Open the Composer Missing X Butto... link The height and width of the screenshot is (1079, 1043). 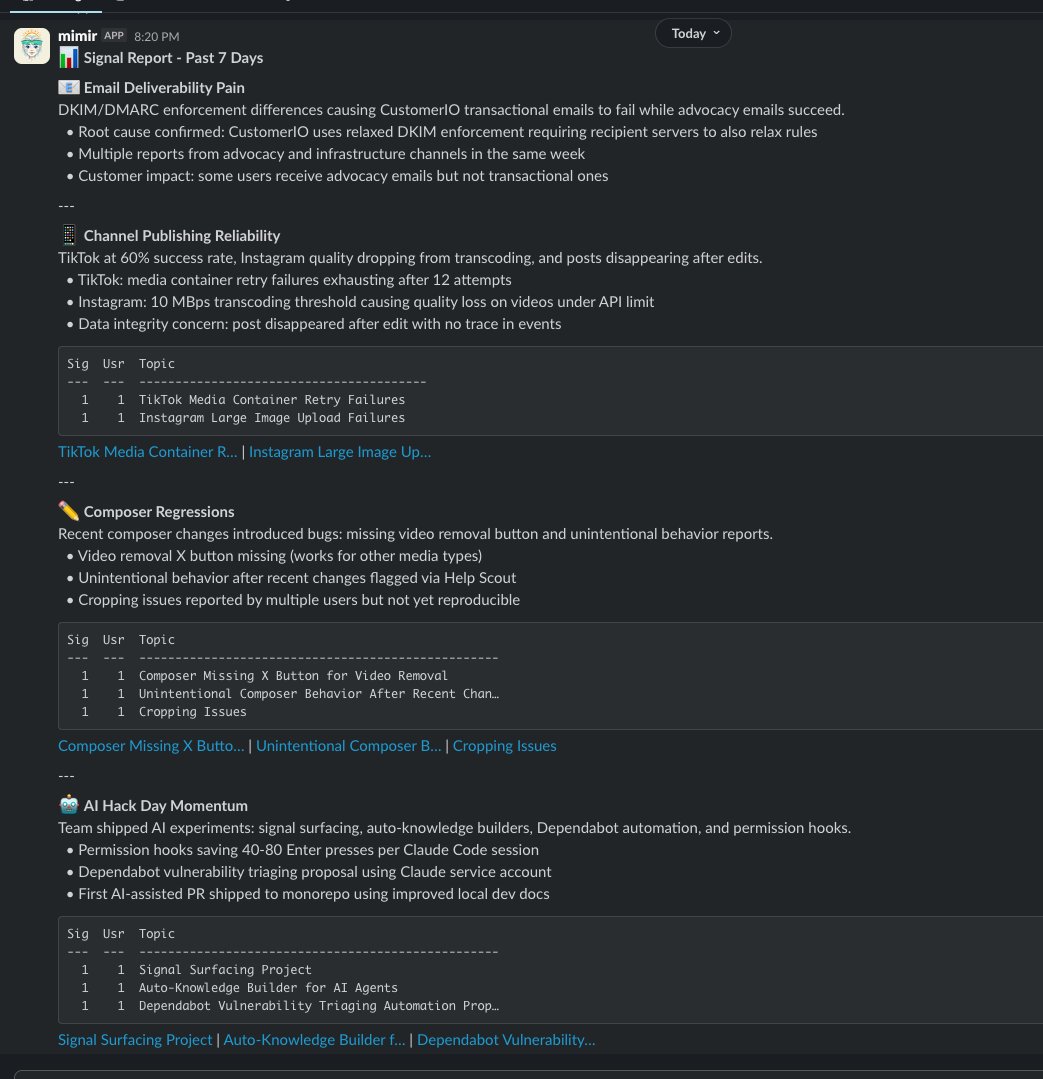151,746
